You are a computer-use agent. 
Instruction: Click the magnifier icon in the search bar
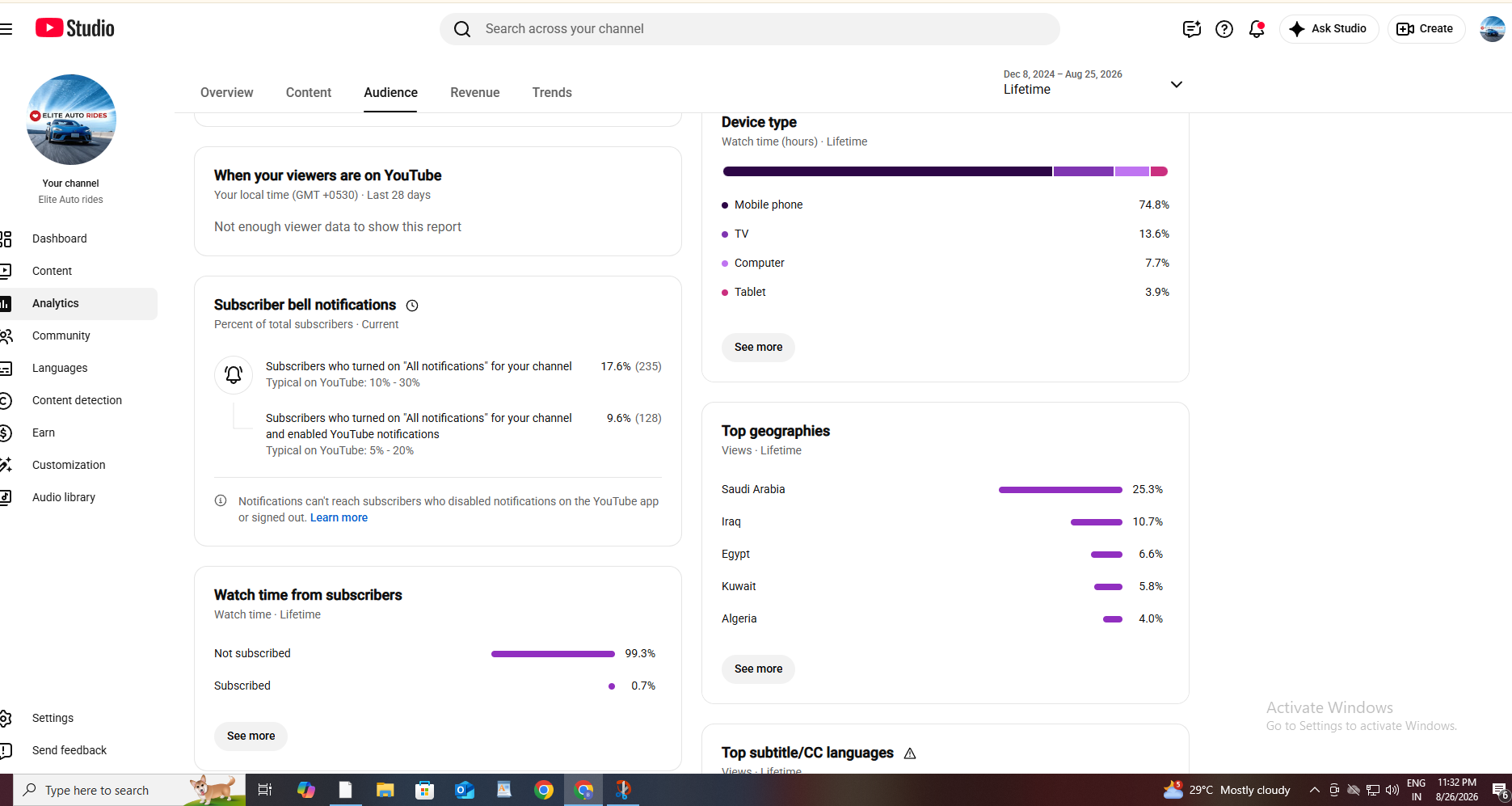point(462,29)
